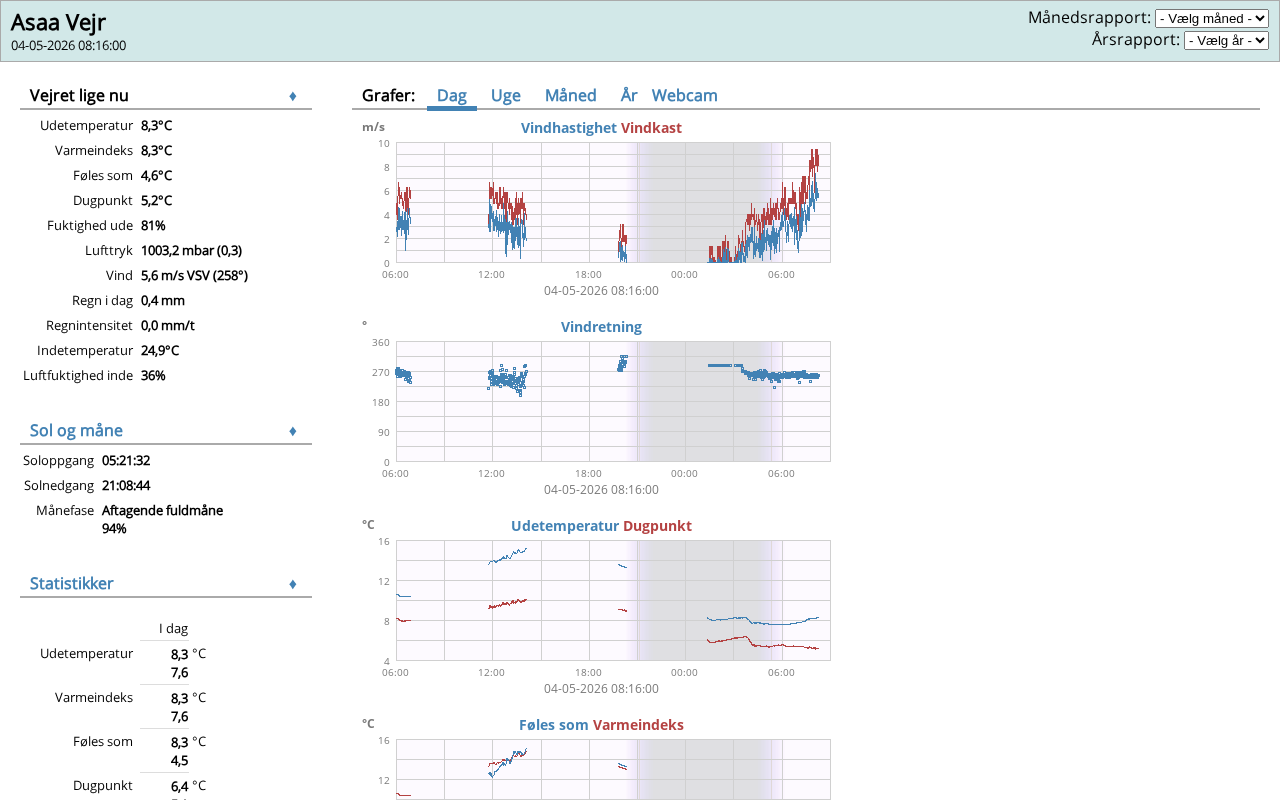The width and height of the screenshot is (1280, 800).
Task: Click the Asaa Vejr page title
Action: [x=58, y=22]
